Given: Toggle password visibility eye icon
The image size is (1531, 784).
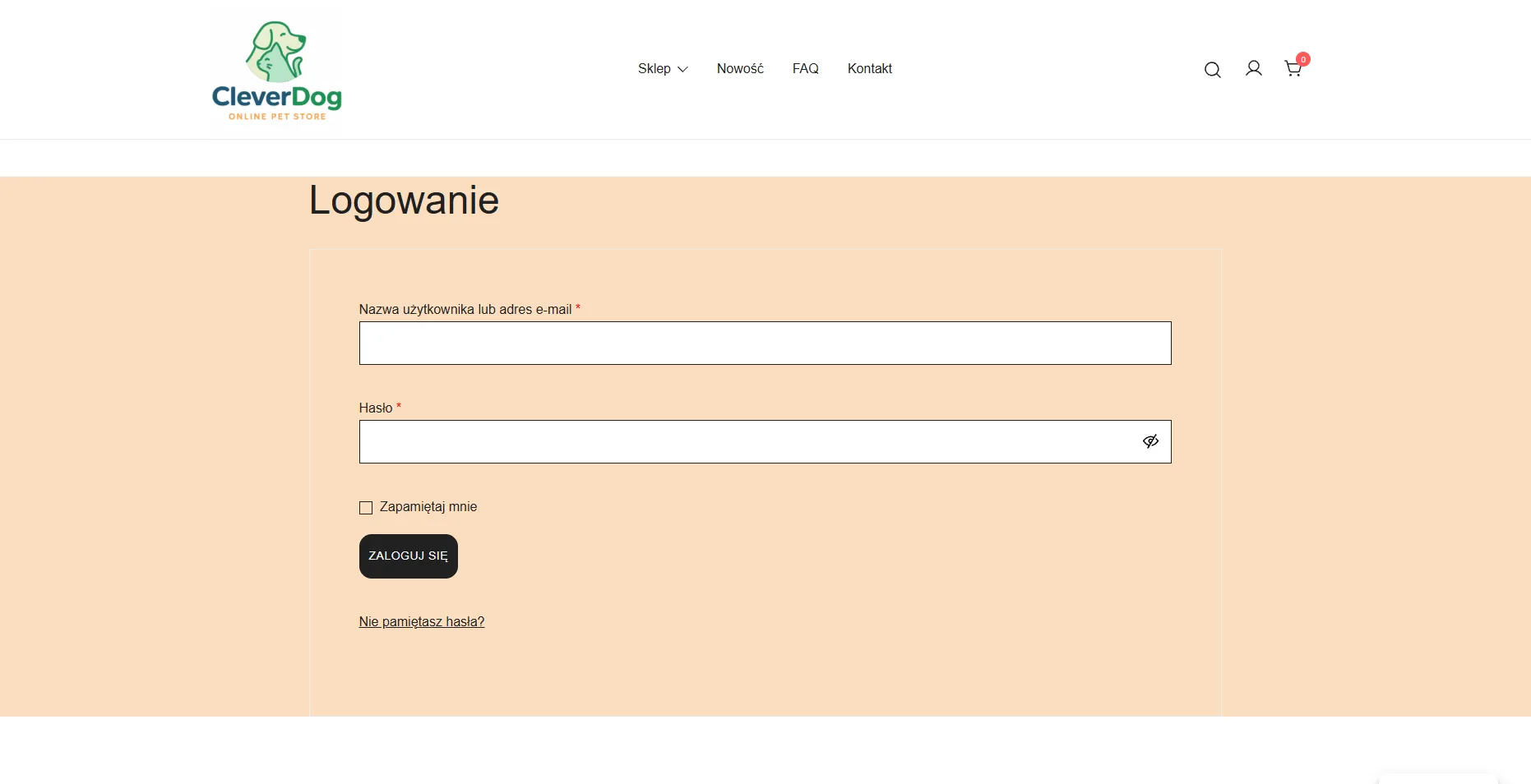Looking at the screenshot, I should [x=1150, y=441].
